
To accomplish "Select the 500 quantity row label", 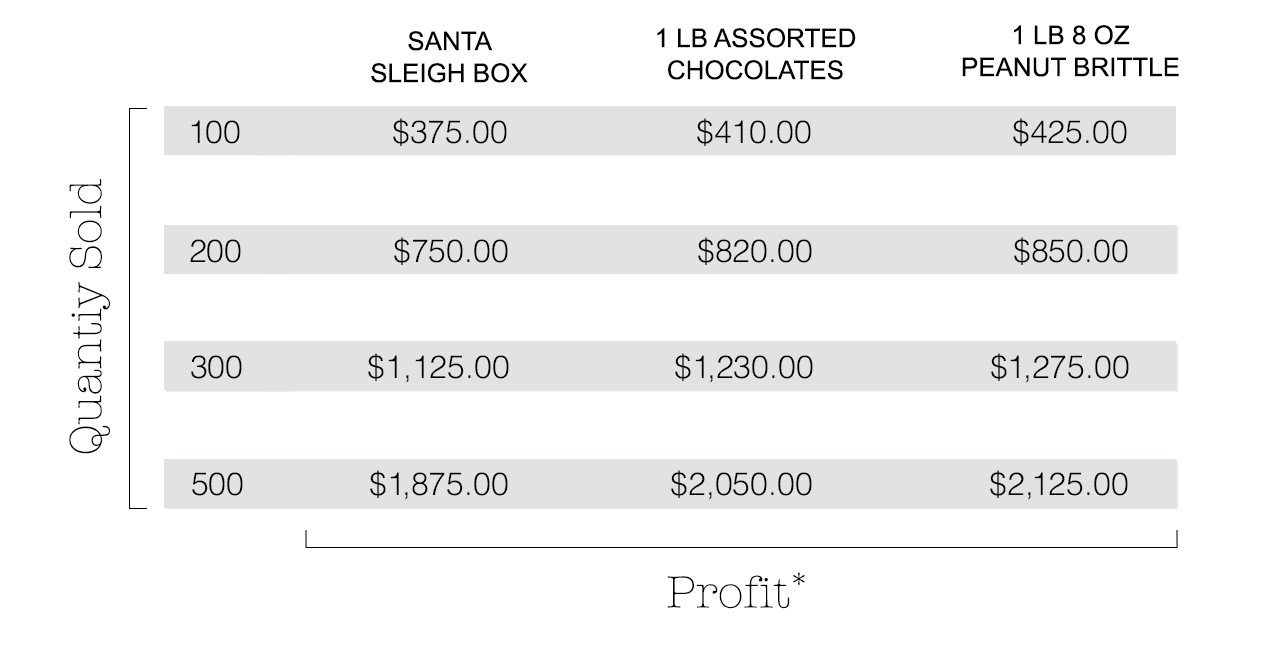I will [215, 485].
